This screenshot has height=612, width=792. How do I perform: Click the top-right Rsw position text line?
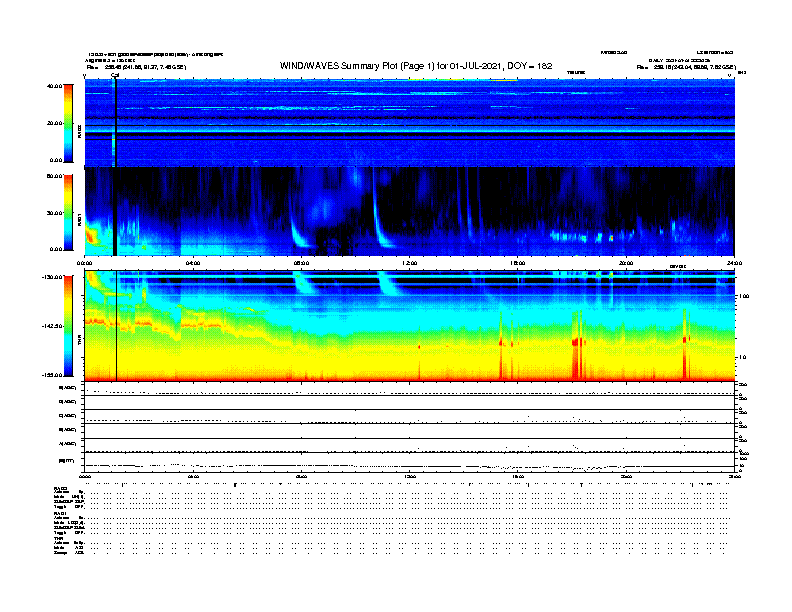click(x=686, y=67)
